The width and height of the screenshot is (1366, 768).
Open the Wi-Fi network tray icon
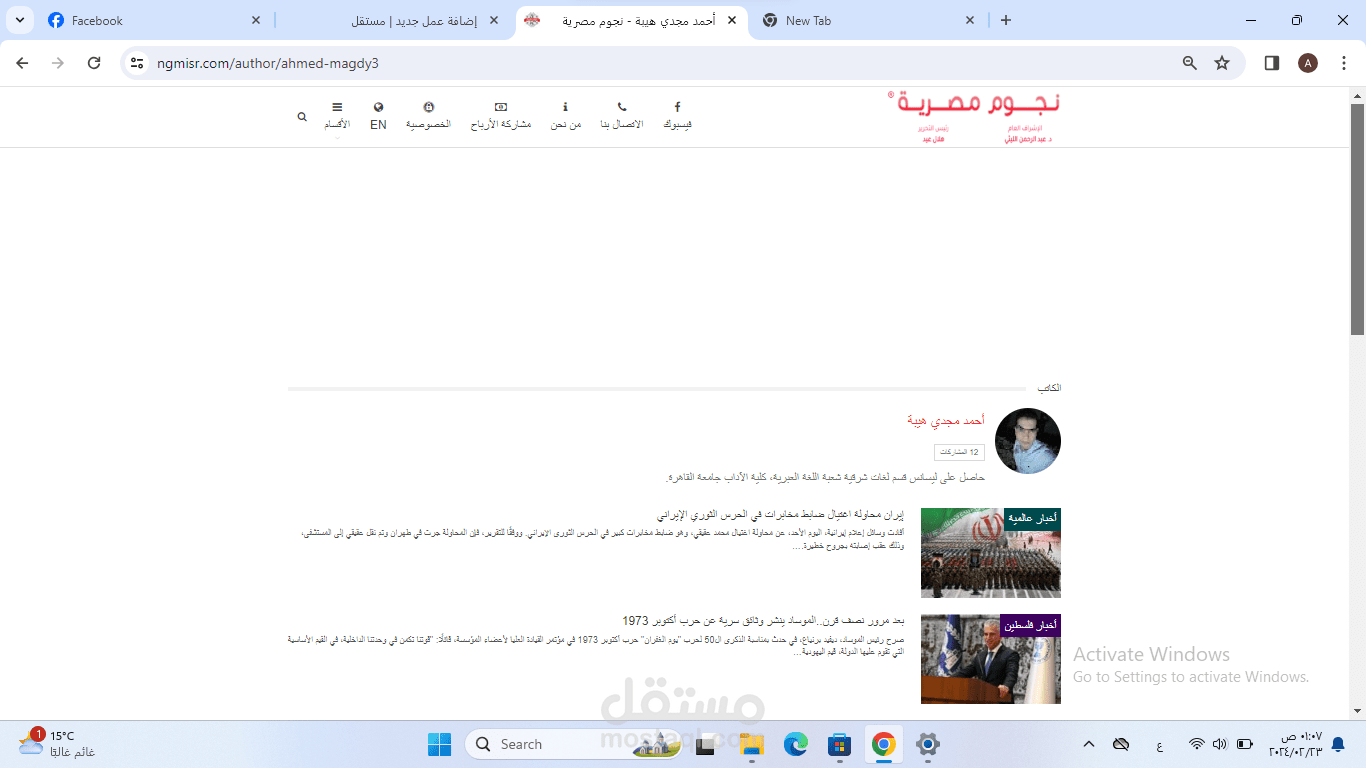pos(1197,744)
